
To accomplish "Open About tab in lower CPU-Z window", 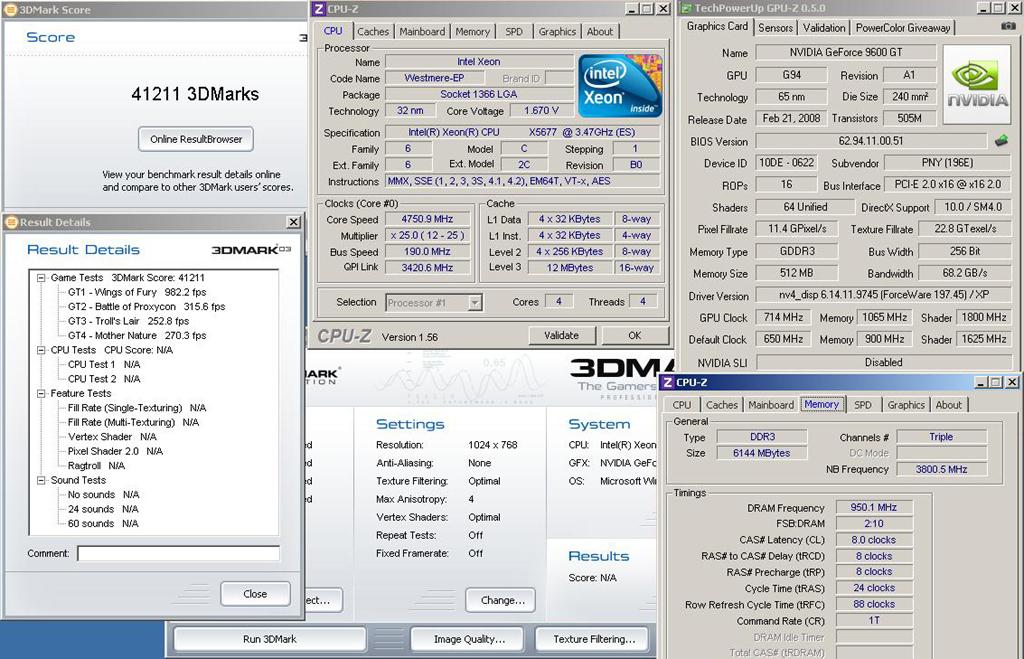I will (948, 405).
